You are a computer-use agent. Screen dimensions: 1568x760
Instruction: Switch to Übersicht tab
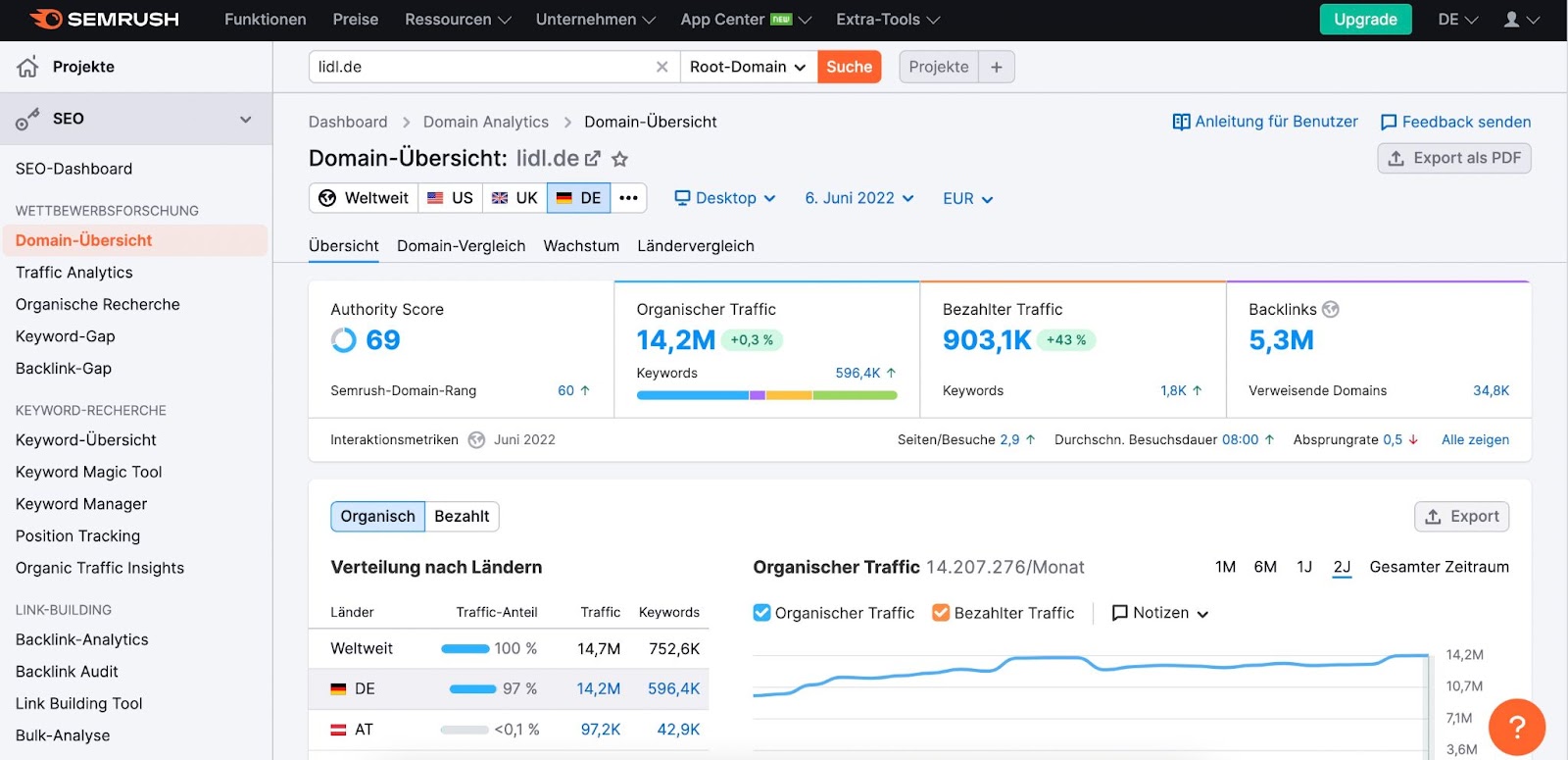[x=344, y=246]
